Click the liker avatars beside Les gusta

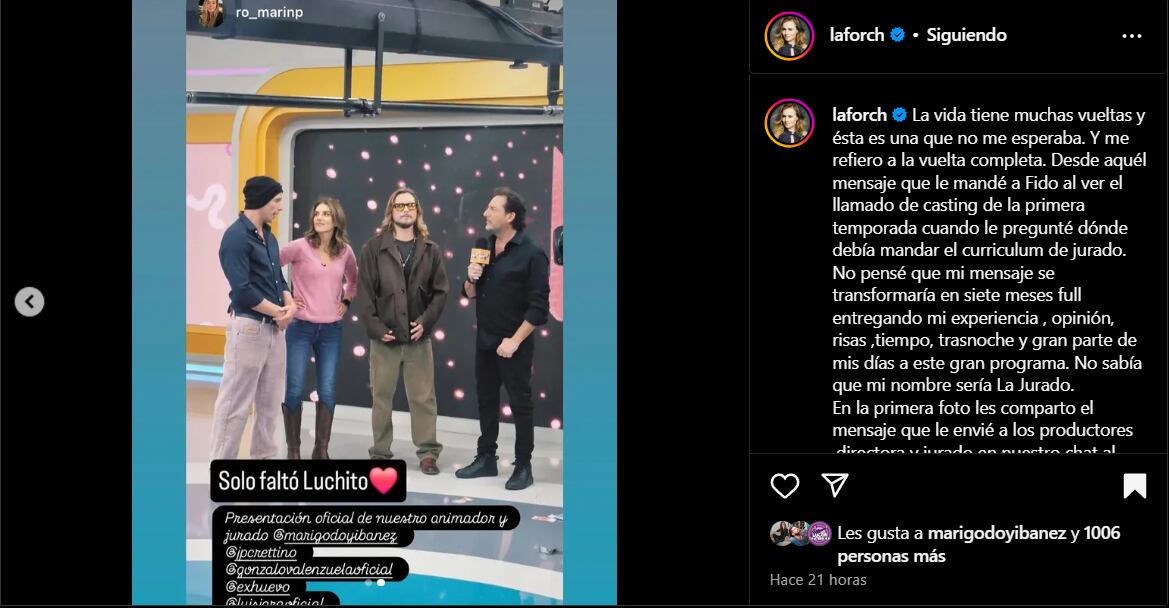[801, 533]
